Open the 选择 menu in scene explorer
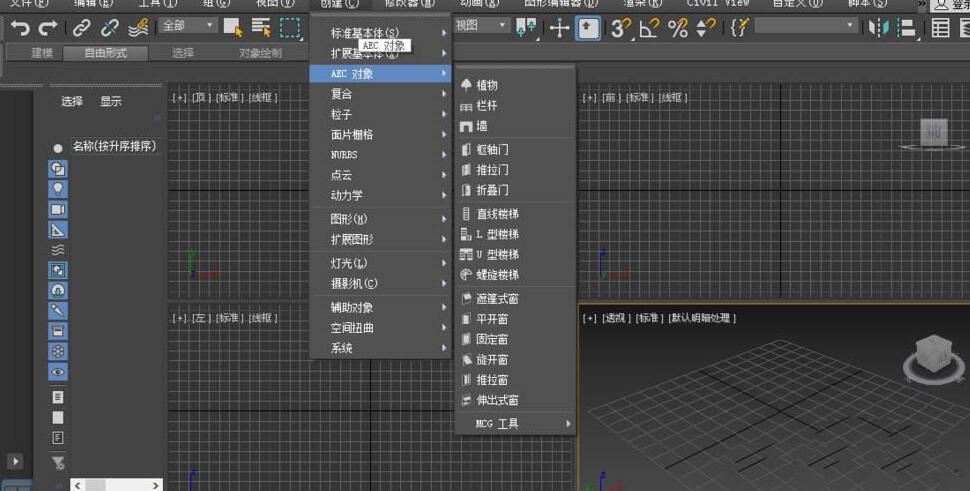 coord(72,101)
